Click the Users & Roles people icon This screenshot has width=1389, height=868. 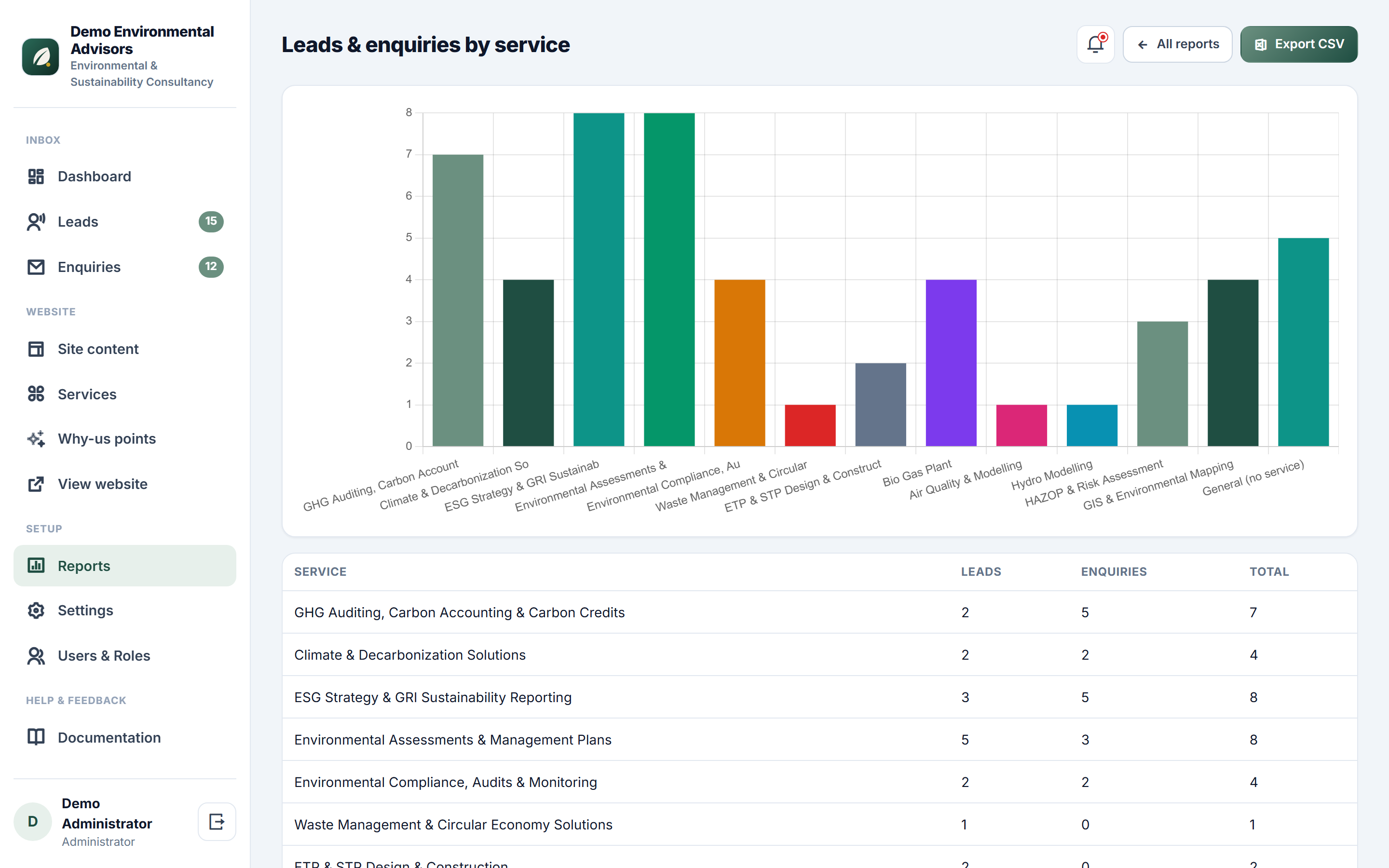point(36,656)
